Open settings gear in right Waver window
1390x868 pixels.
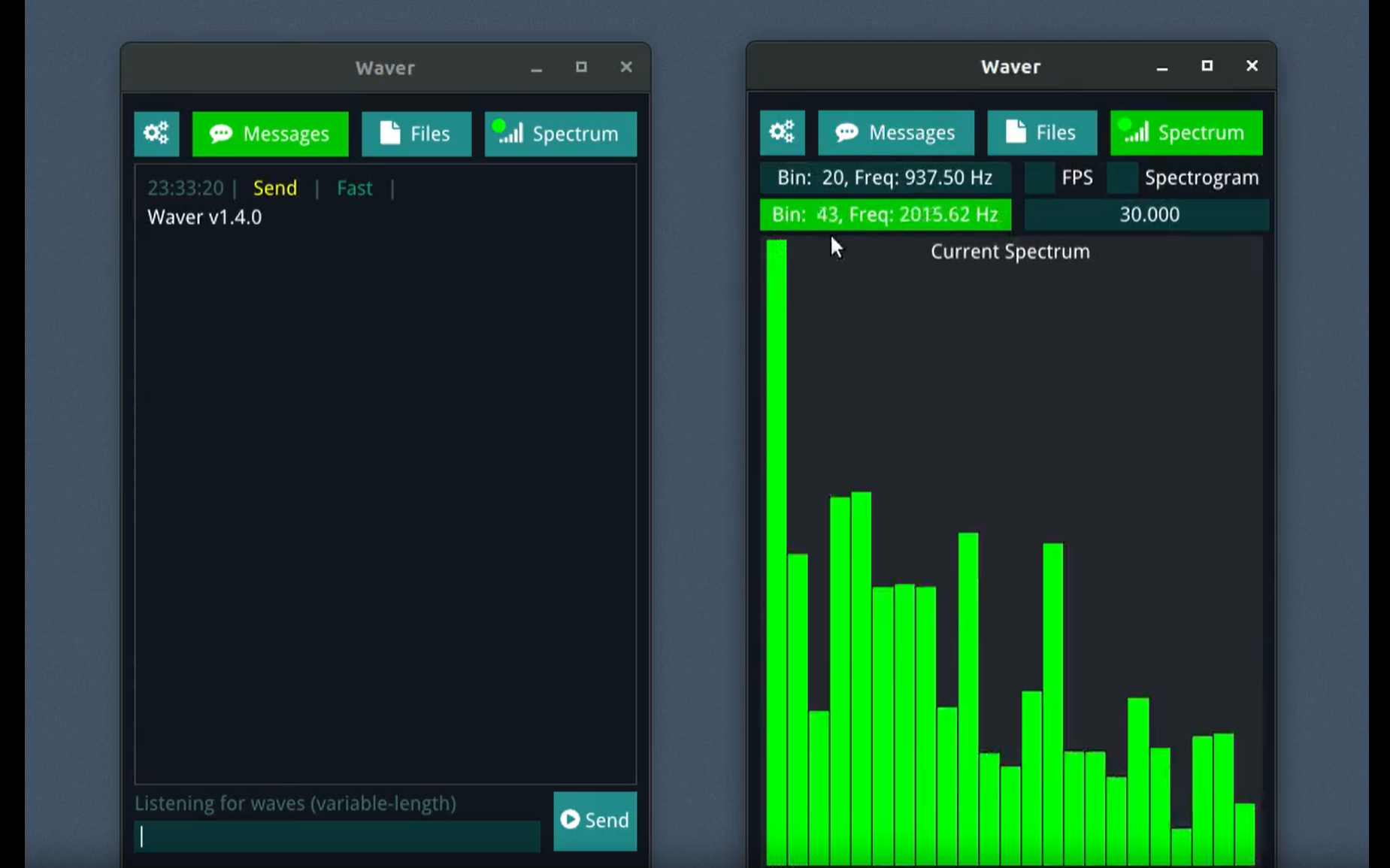[782, 132]
